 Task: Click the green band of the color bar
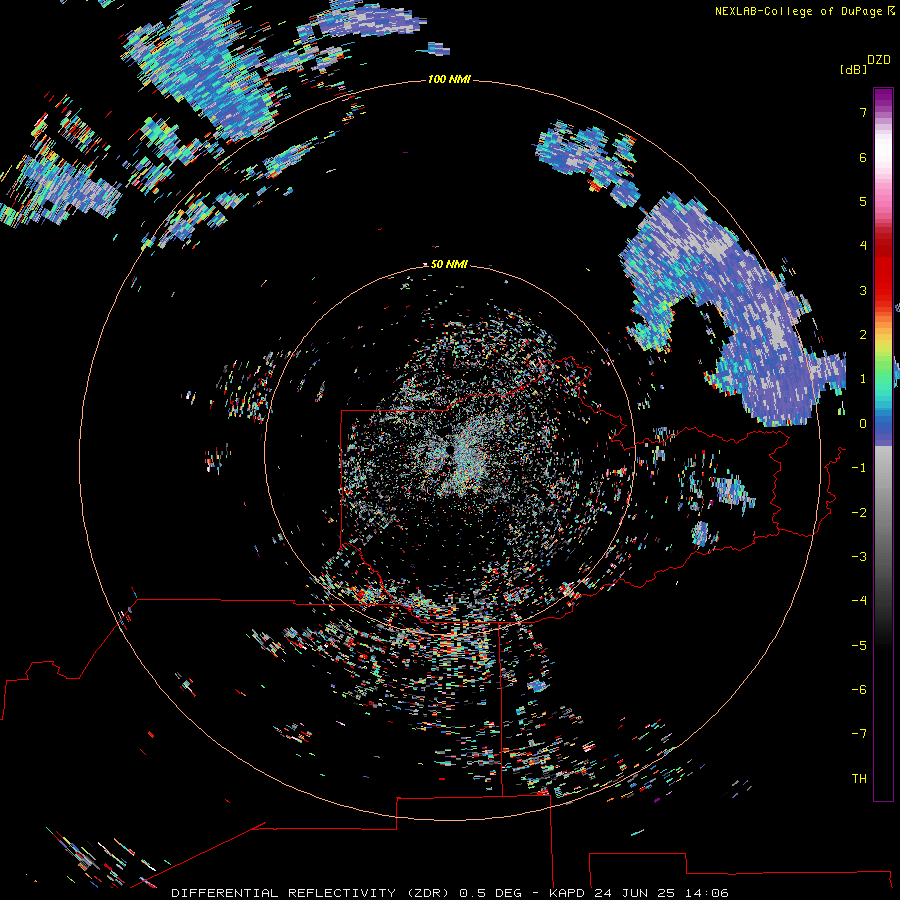pyautogui.click(x=883, y=373)
